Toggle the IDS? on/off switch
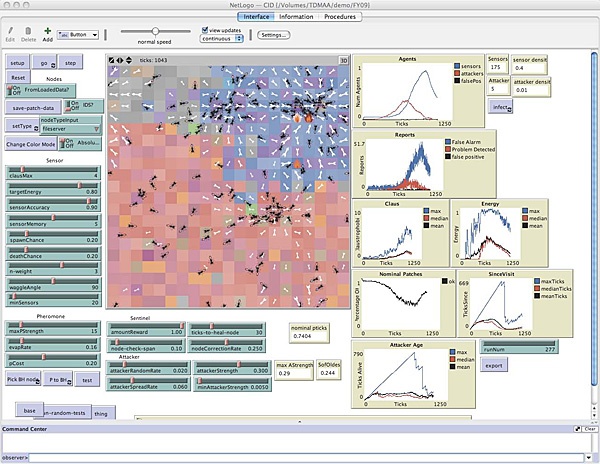The width and height of the screenshot is (600, 464). click(x=74, y=105)
